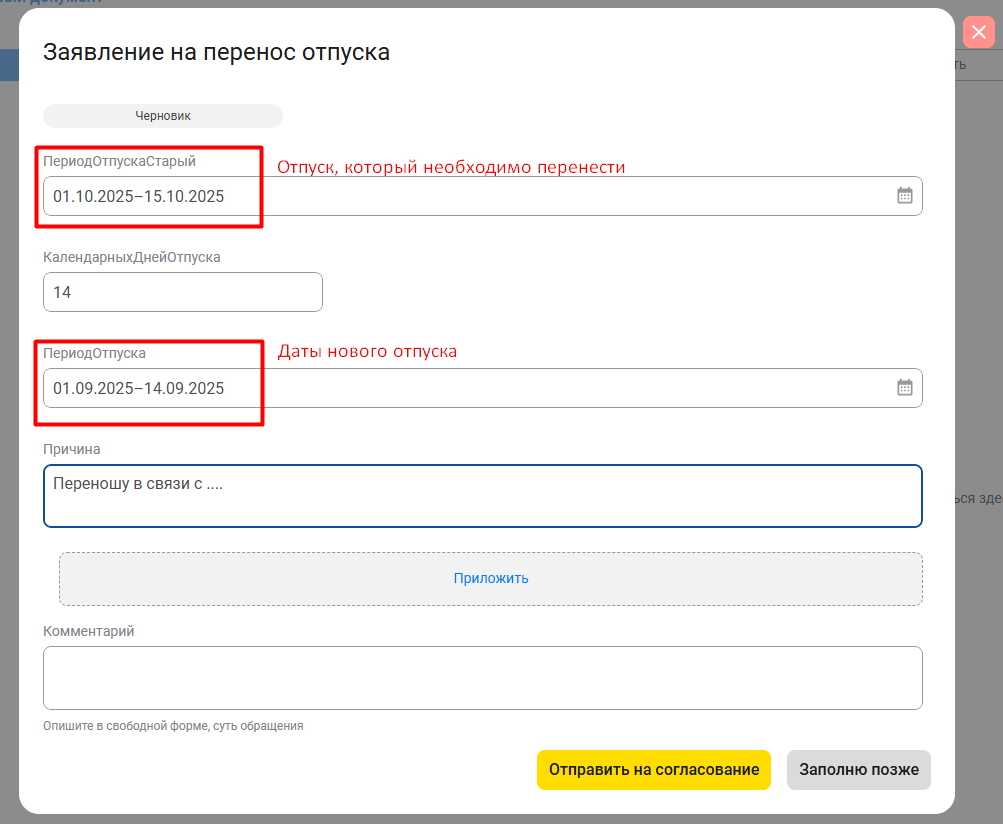Click red note Отпуск, который необходимо перенести

pos(450,168)
